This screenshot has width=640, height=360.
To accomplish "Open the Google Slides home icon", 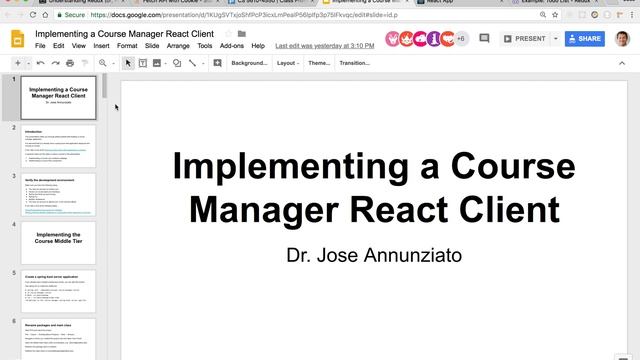I will coord(18,39).
